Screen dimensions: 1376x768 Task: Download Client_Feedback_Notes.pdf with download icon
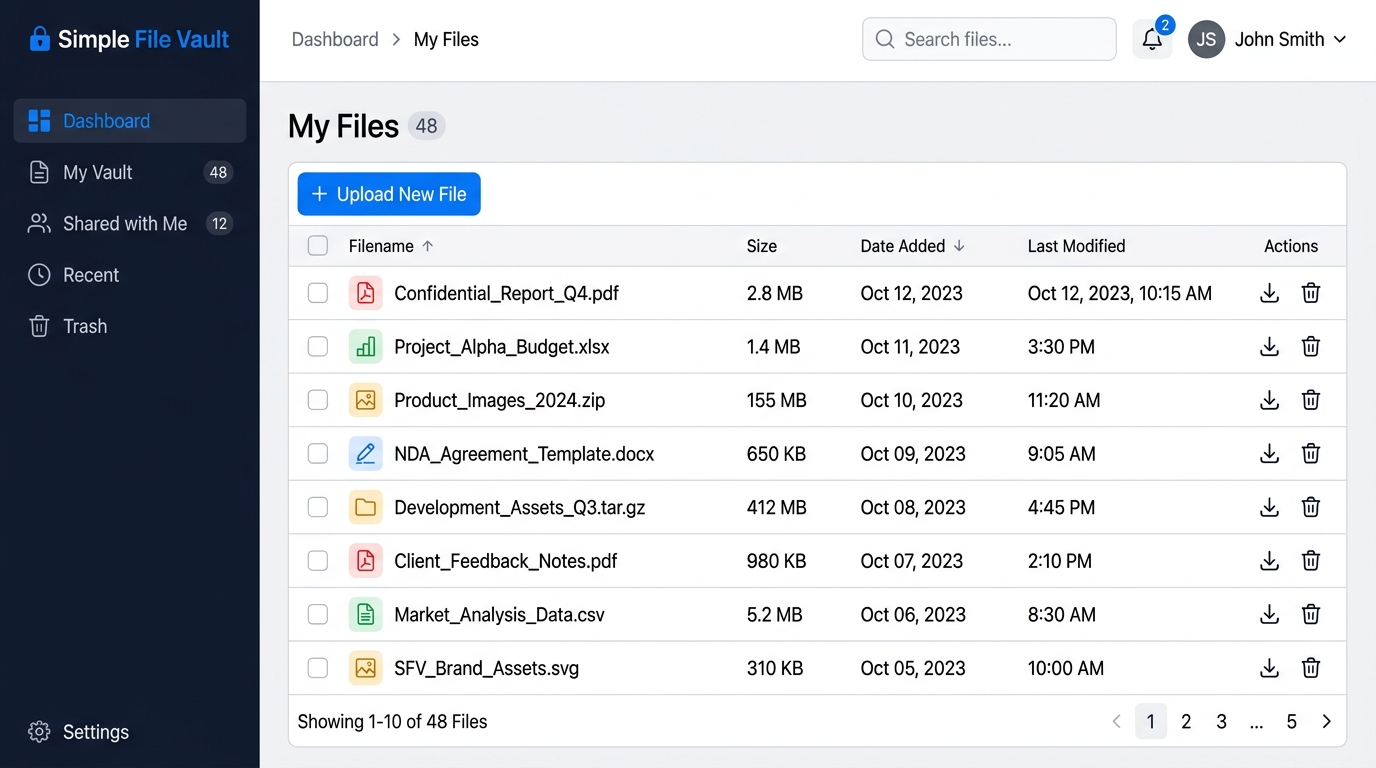coord(1269,561)
